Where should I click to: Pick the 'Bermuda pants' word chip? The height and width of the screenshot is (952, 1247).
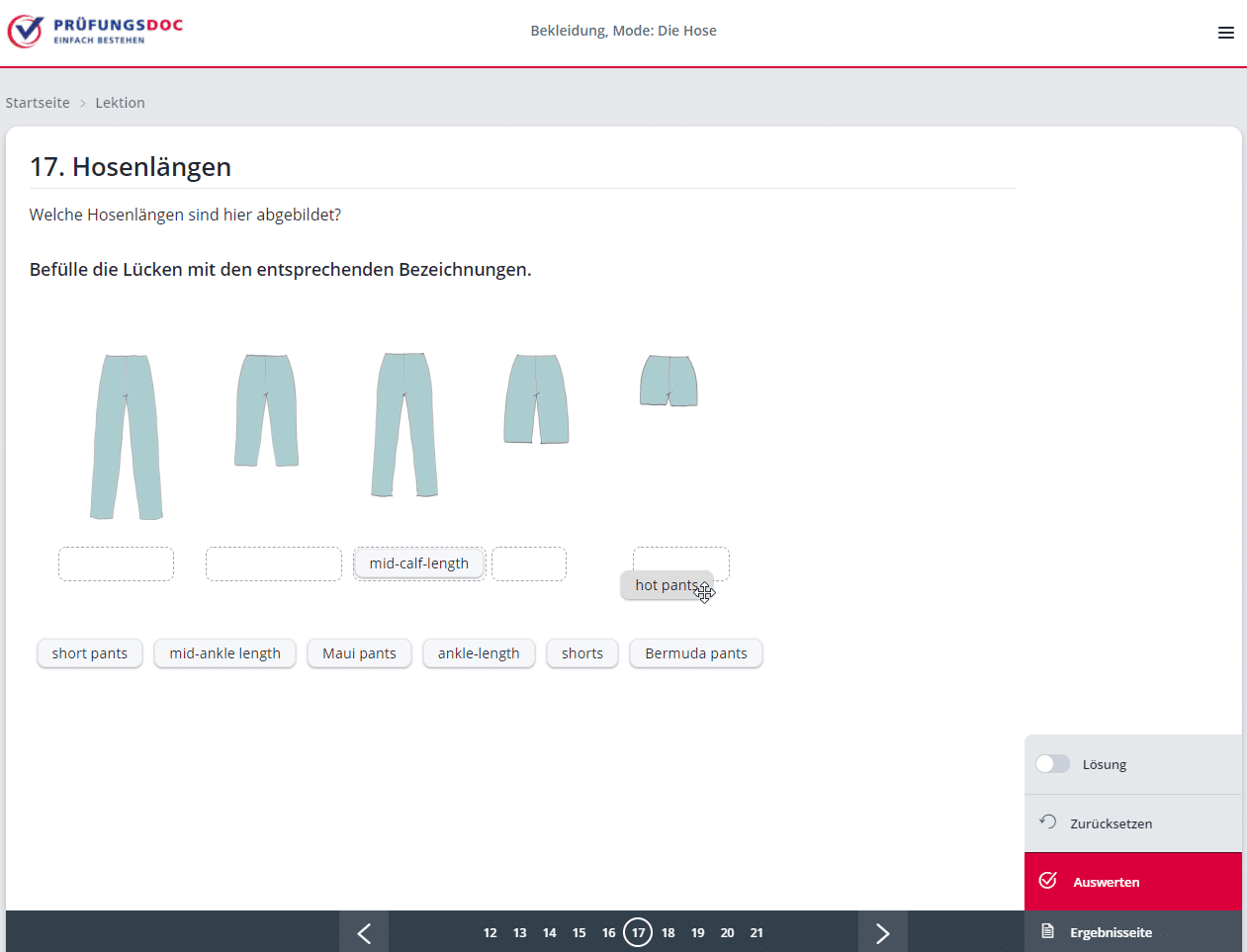point(695,653)
